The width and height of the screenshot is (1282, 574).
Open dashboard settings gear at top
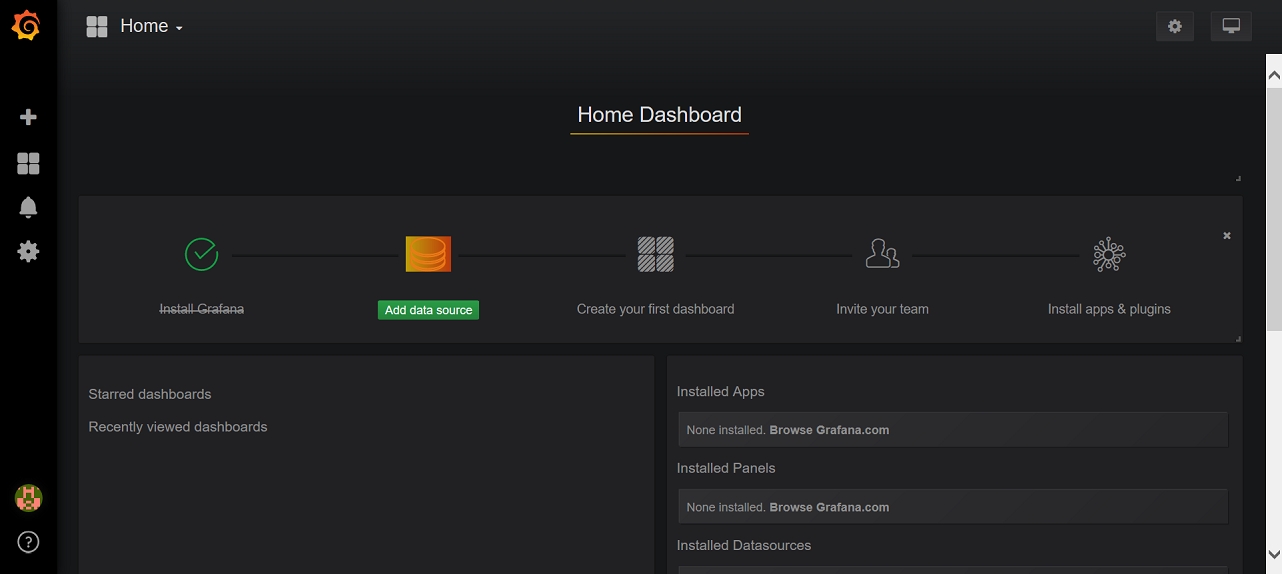pos(1175,26)
